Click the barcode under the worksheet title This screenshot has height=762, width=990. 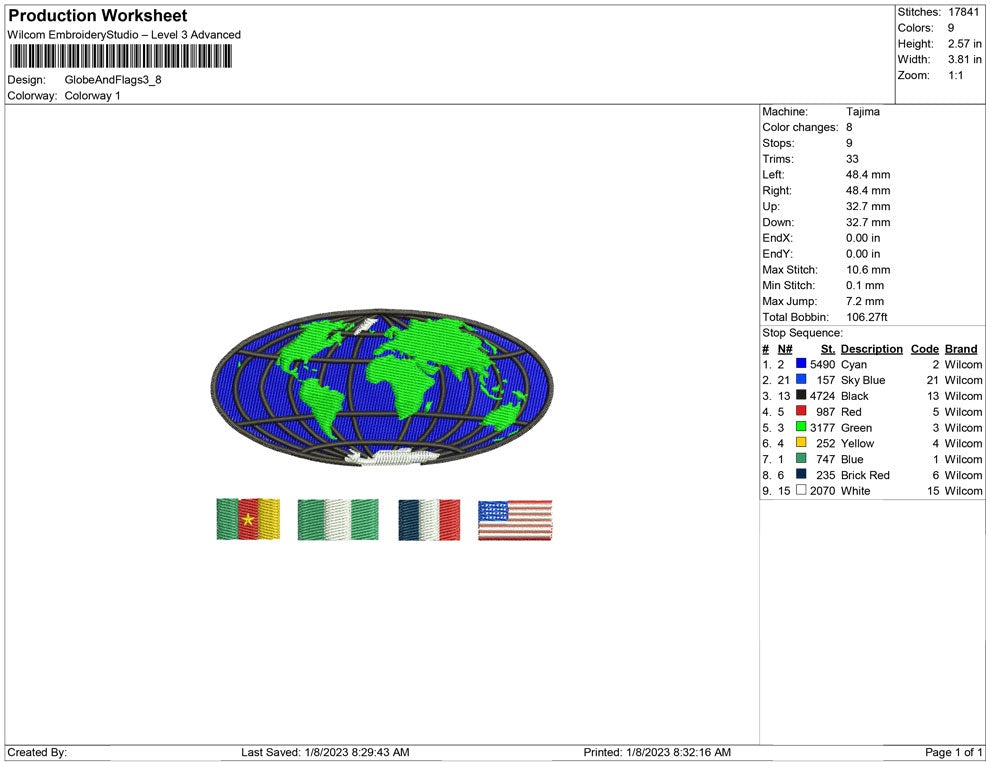pos(119,56)
